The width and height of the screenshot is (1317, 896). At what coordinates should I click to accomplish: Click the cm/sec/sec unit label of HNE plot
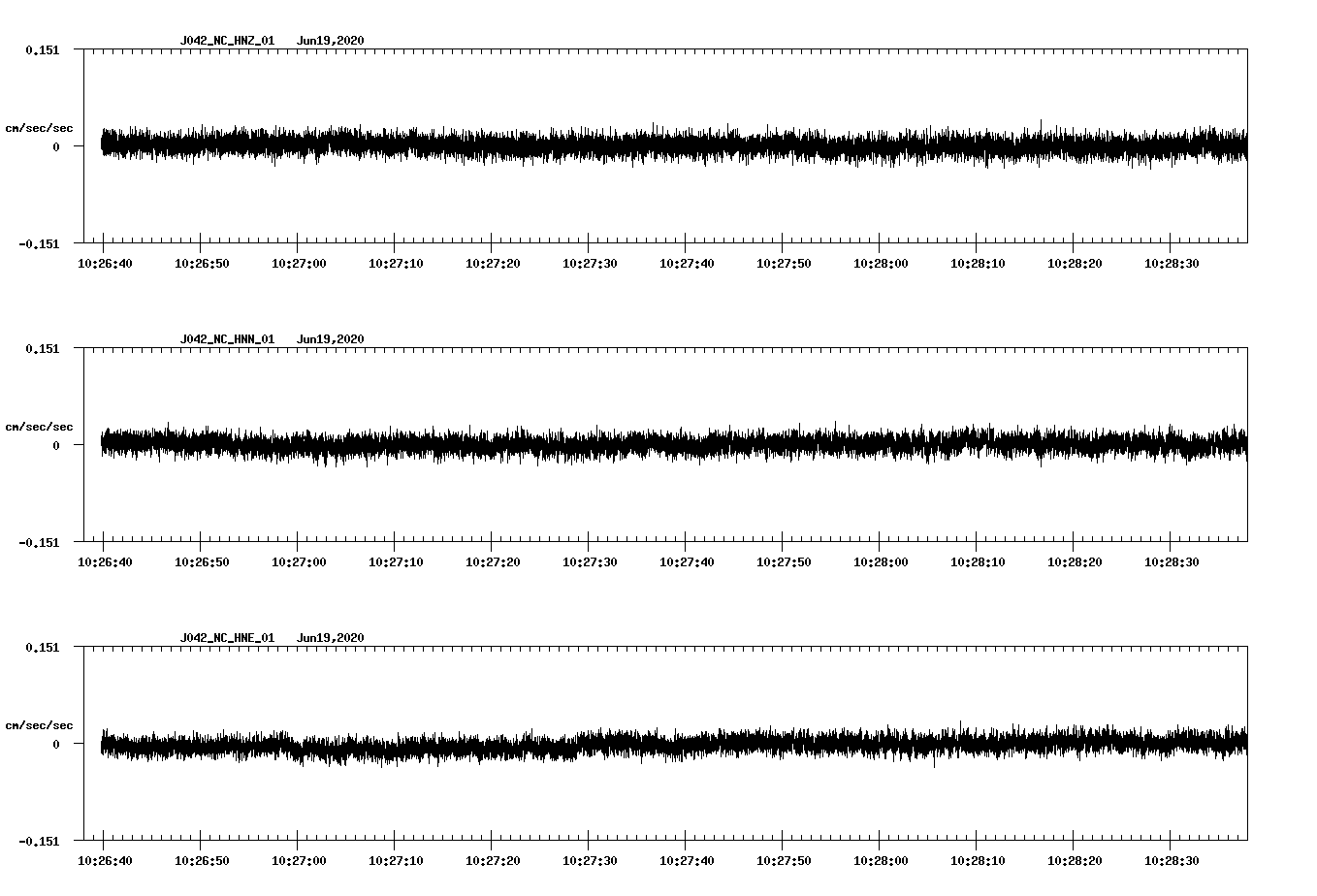coord(39,725)
